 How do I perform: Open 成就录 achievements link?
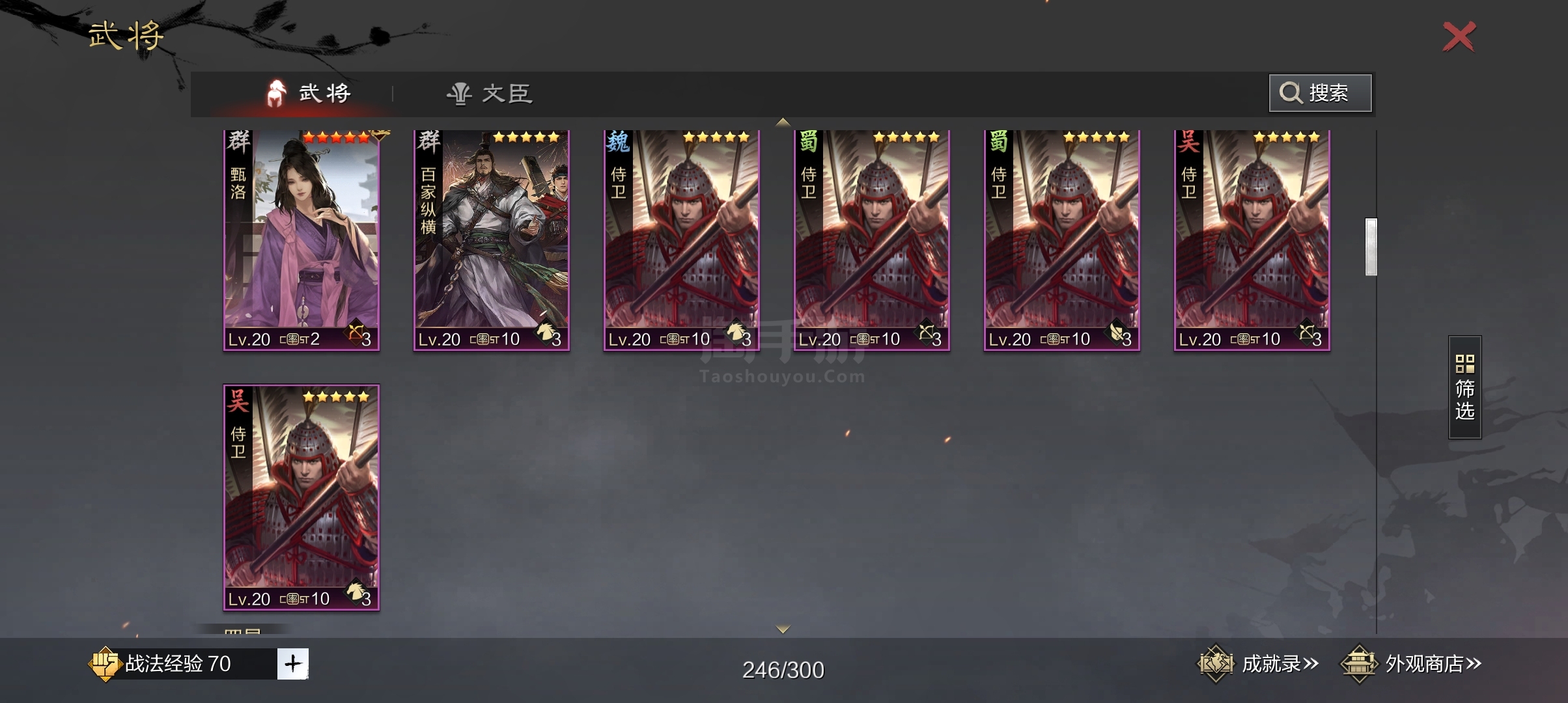pyautogui.click(x=1280, y=664)
